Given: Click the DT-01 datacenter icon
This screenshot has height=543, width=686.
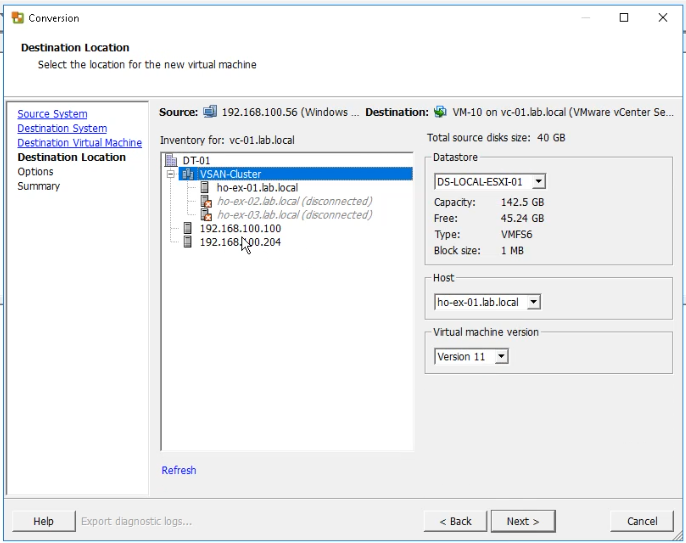Looking at the screenshot, I should point(171,160).
